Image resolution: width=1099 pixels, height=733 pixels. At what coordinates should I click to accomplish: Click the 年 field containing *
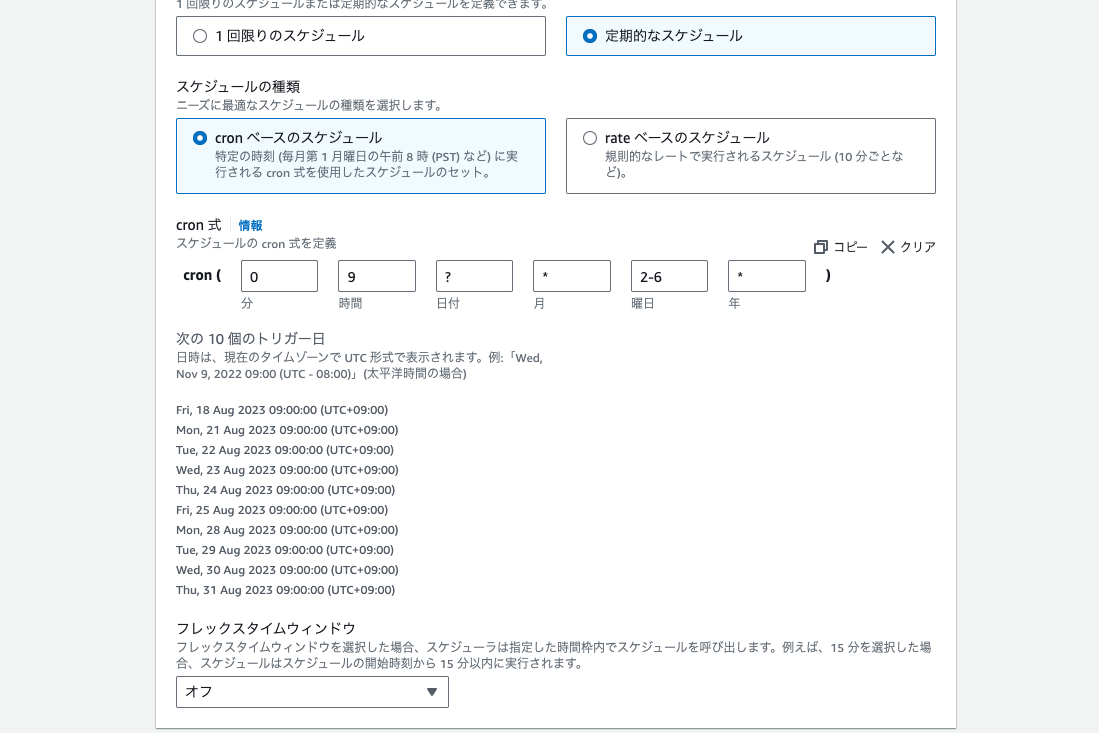click(766, 276)
